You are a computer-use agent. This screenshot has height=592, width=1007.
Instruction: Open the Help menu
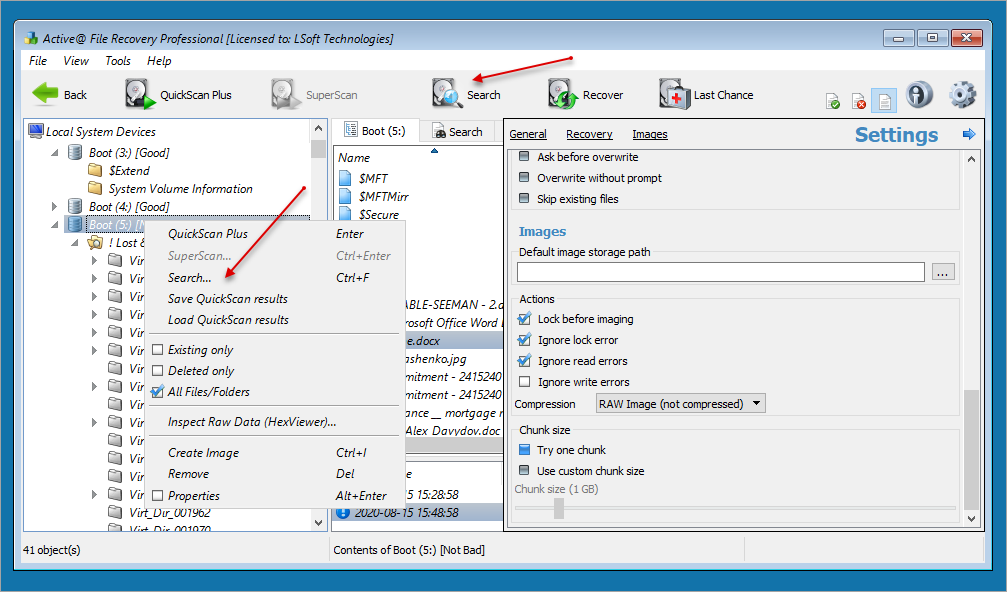[159, 60]
